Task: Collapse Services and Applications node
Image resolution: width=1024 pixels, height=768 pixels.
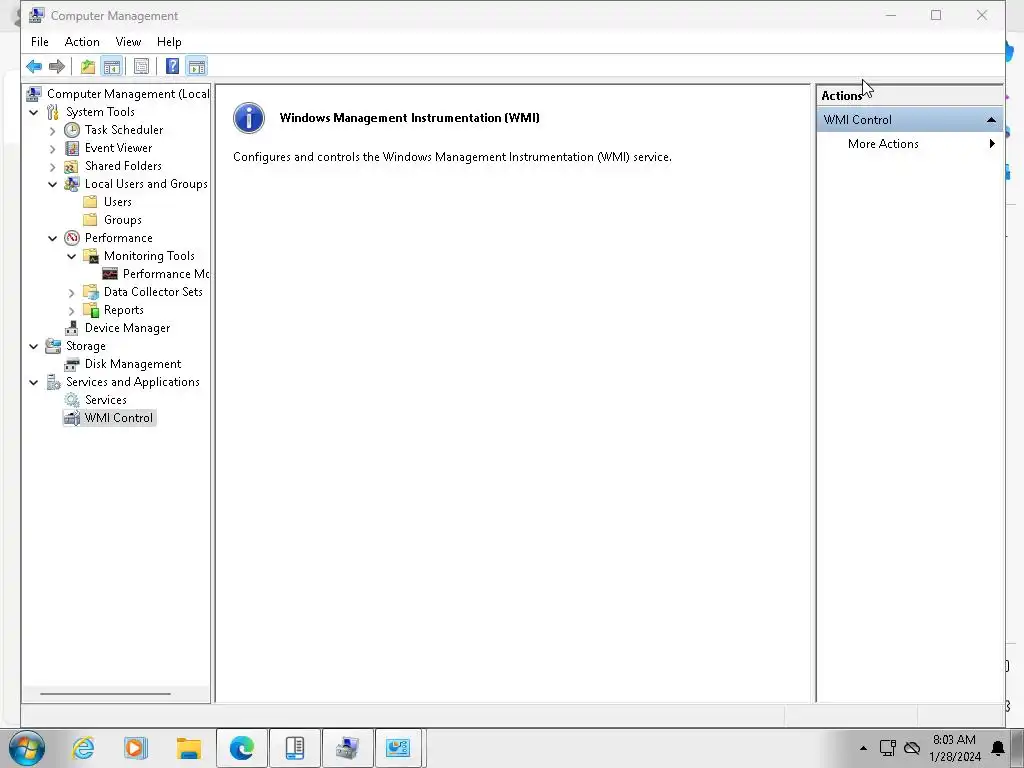Action: click(x=34, y=382)
